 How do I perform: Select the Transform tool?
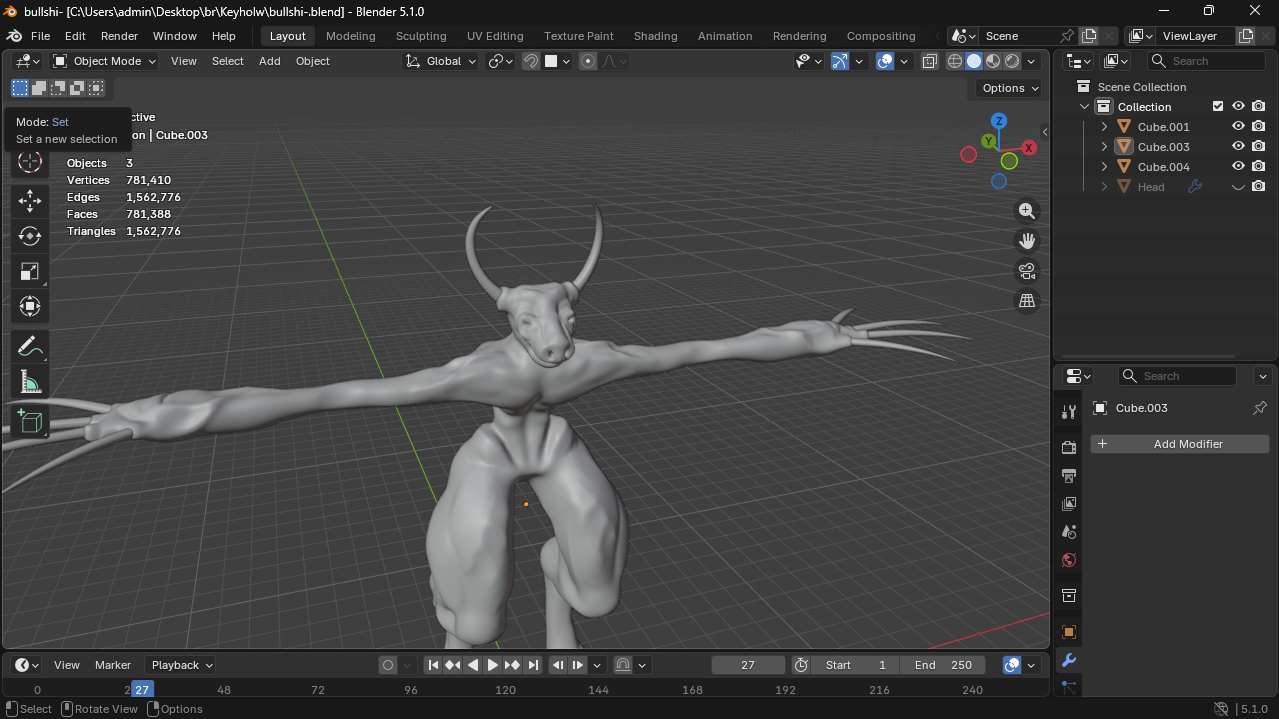[x=30, y=306]
